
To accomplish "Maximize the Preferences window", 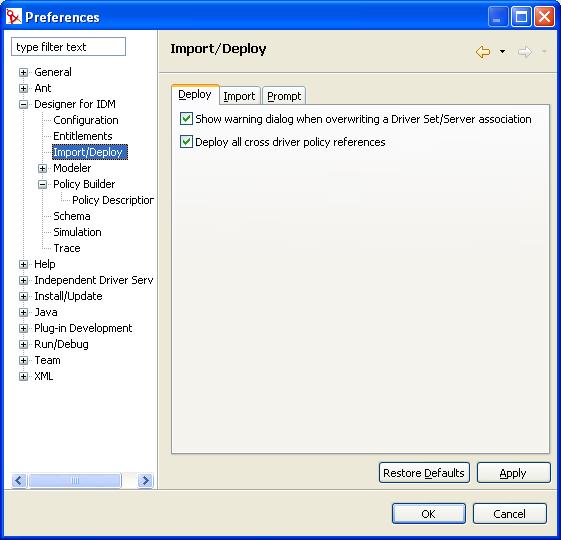I will coord(521,16).
